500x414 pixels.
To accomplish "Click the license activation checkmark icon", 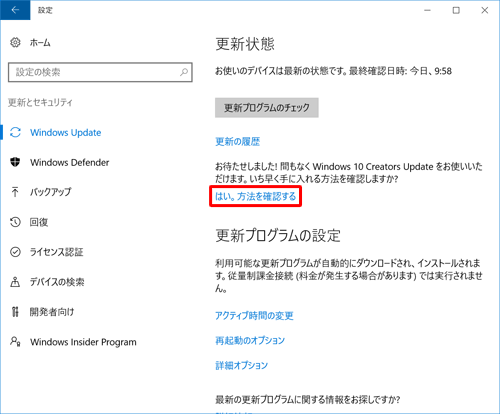I will click(x=15, y=252).
